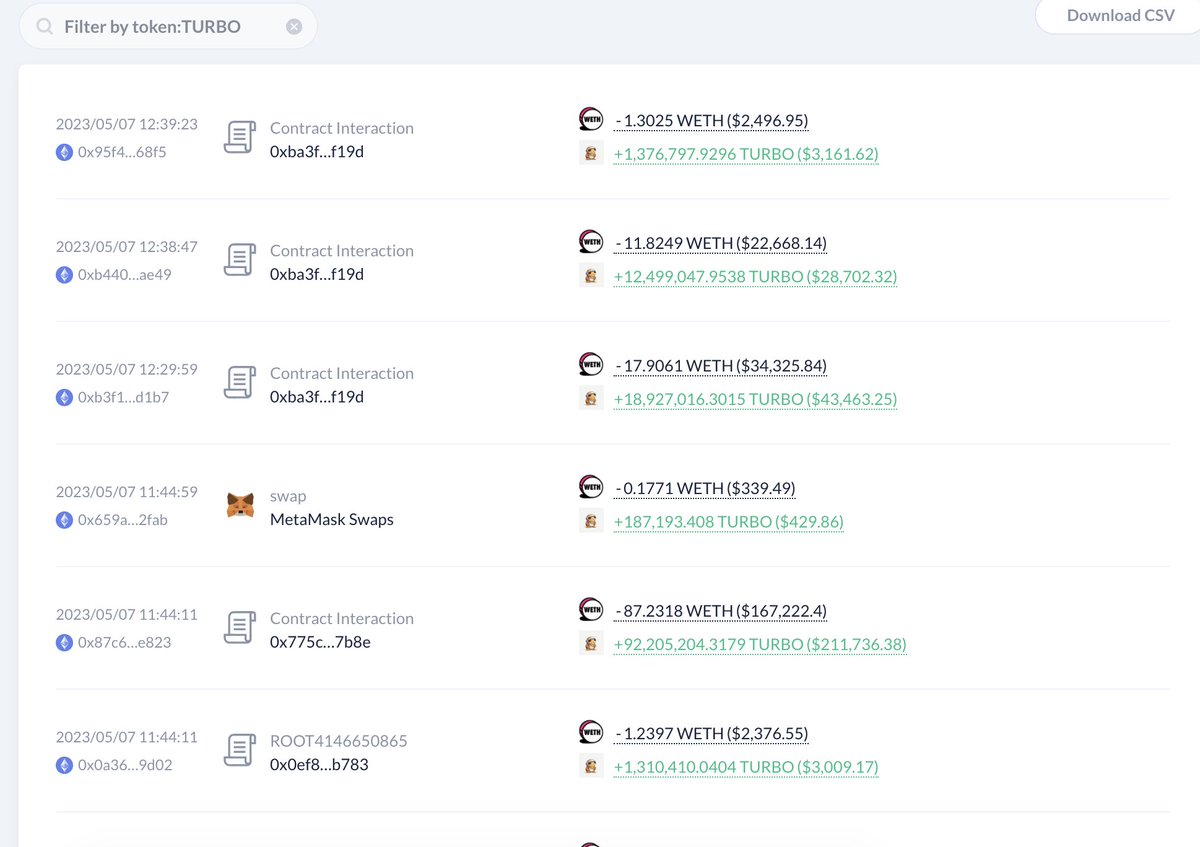This screenshot has height=847, width=1200.
Task: Open +1,376,797.9296 TURBO amount link
Action: tap(746, 155)
